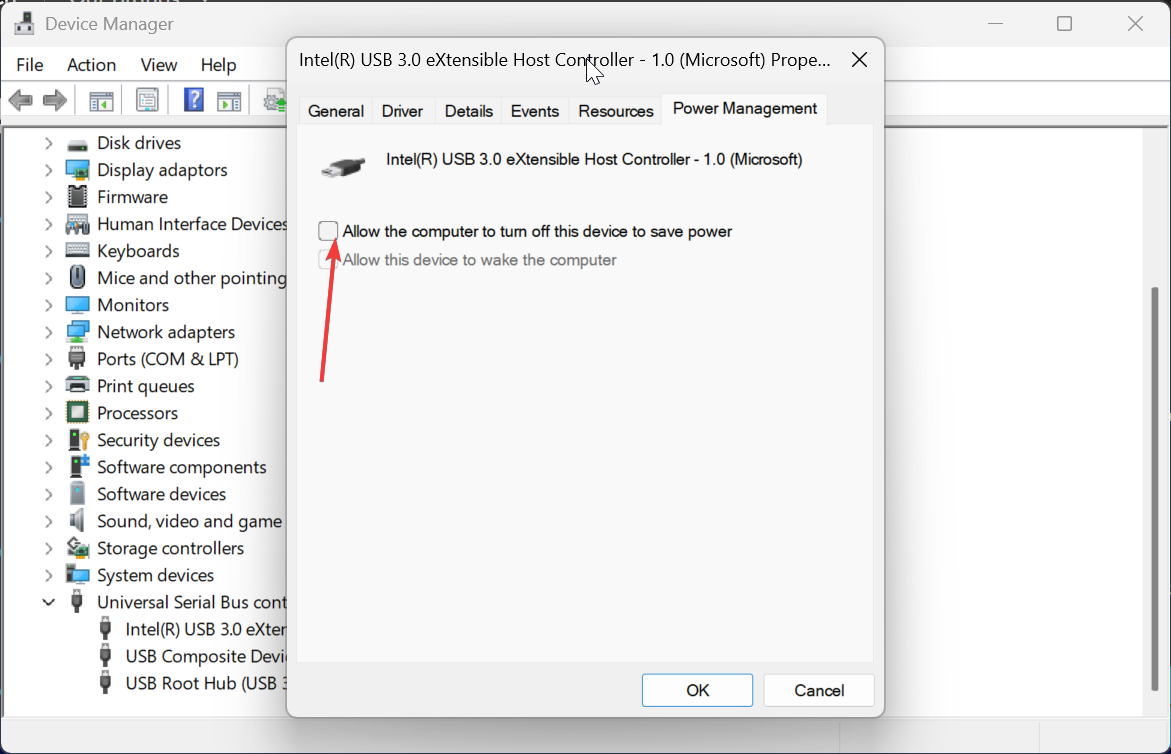
Task: Select the Mice and other pointing icon
Action: click(77, 278)
